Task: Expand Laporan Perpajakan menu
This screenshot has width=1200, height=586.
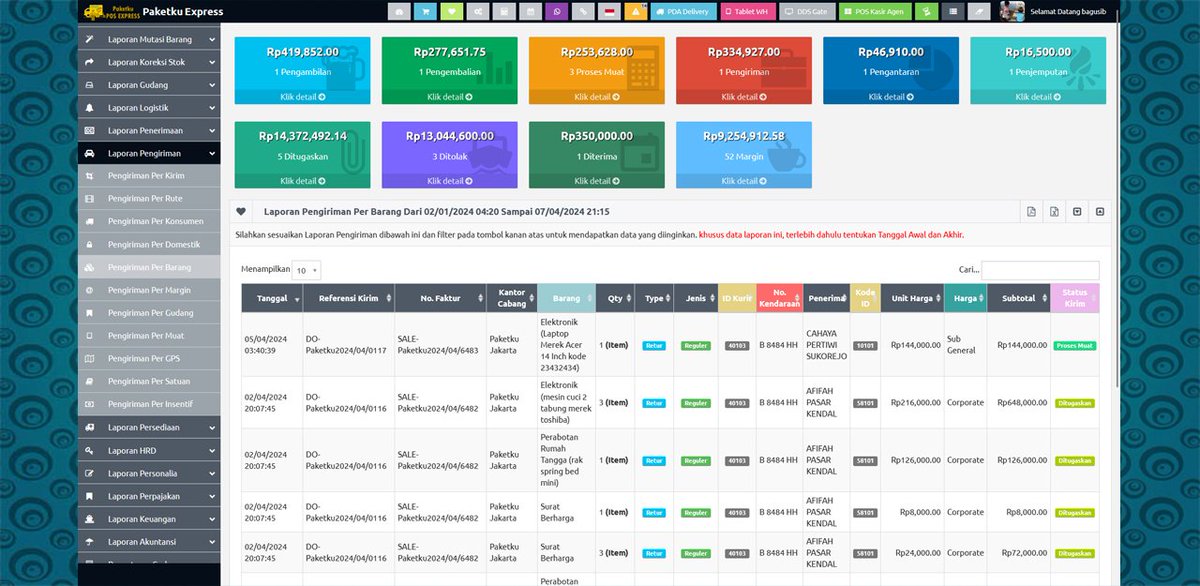Action: point(149,497)
